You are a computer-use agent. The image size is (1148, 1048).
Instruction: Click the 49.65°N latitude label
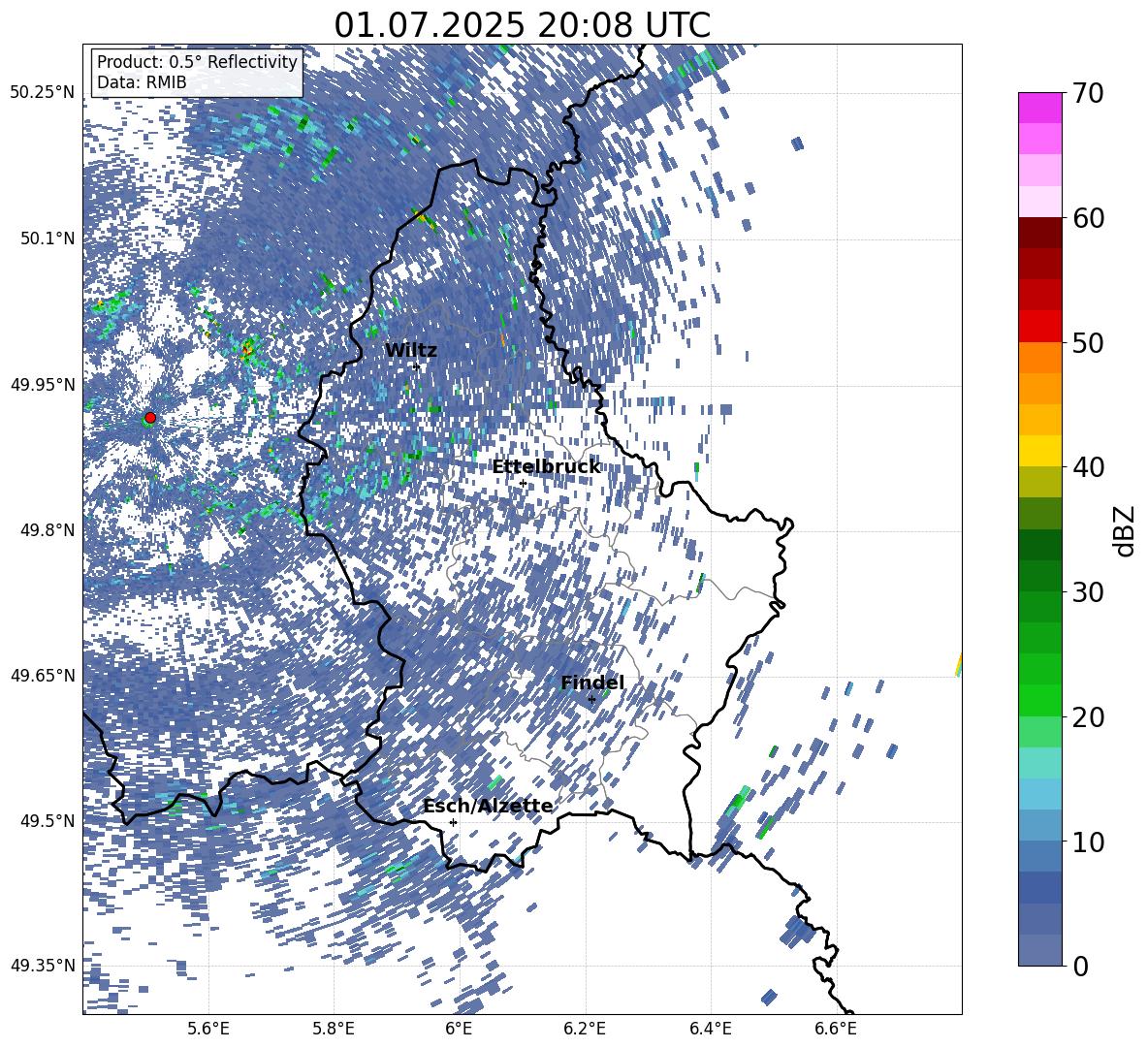click(43, 675)
